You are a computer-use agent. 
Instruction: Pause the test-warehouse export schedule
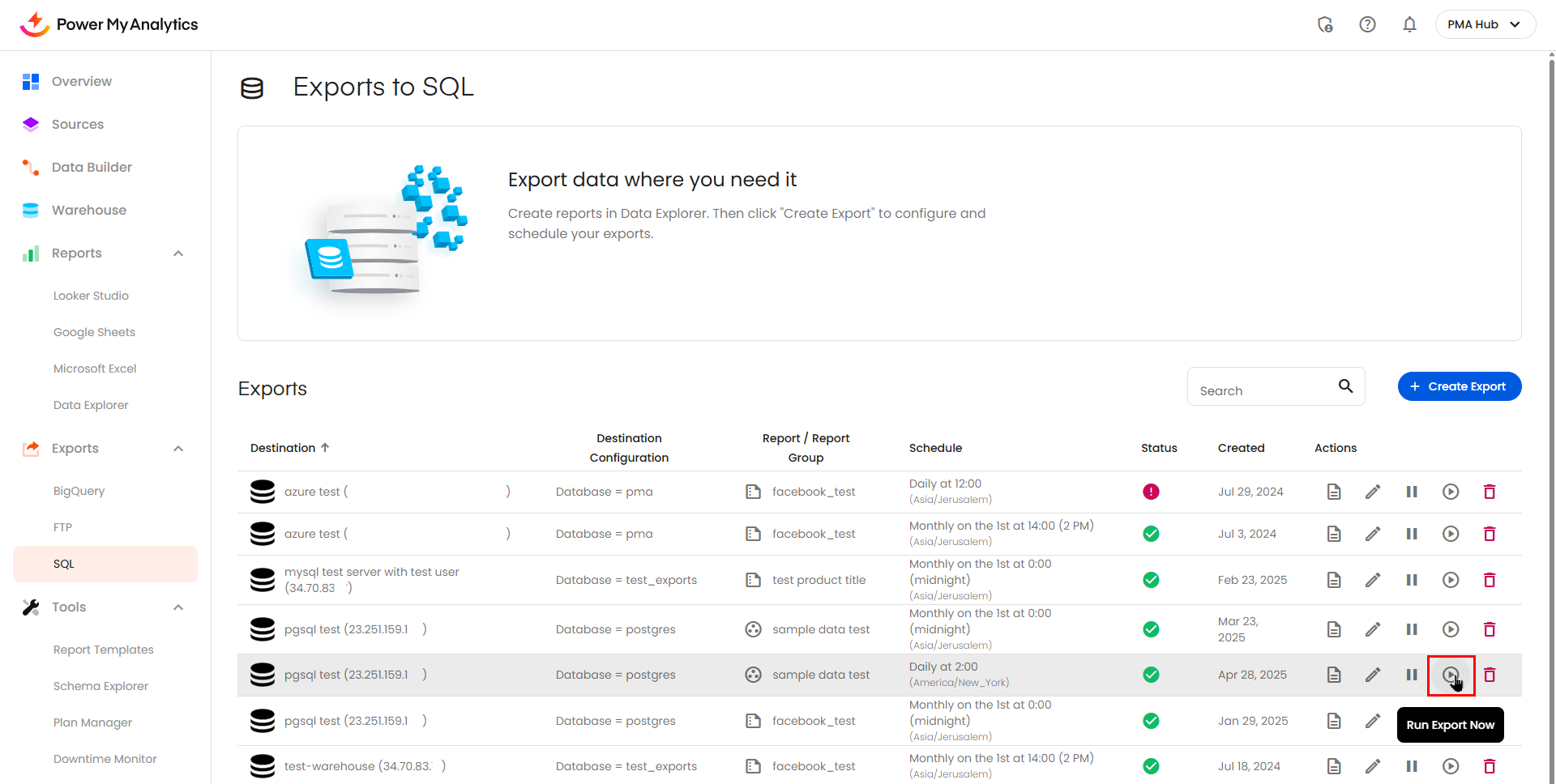click(x=1412, y=766)
